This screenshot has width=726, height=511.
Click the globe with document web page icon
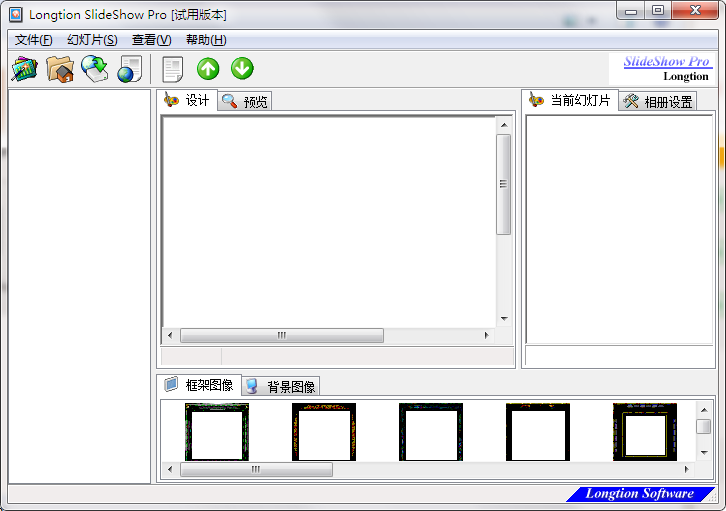pos(130,69)
